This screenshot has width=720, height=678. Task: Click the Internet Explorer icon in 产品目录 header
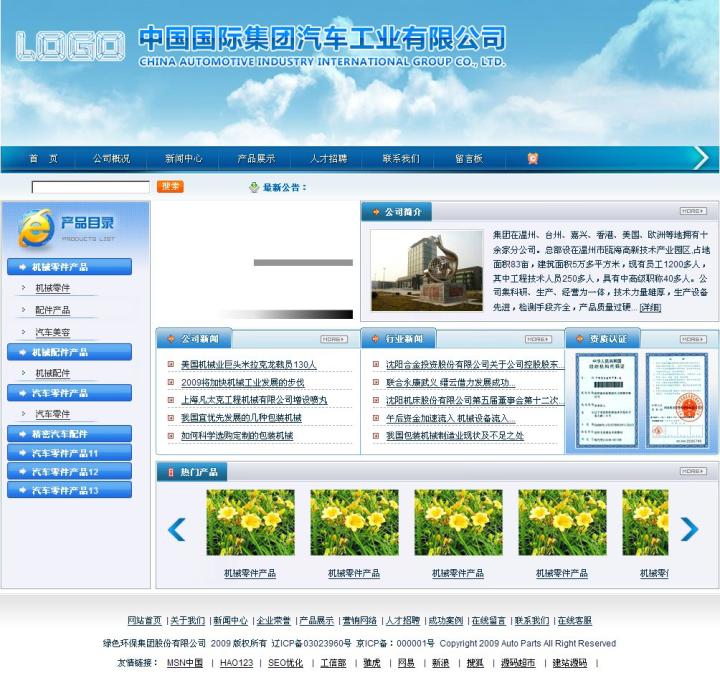(x=36, y=228)
